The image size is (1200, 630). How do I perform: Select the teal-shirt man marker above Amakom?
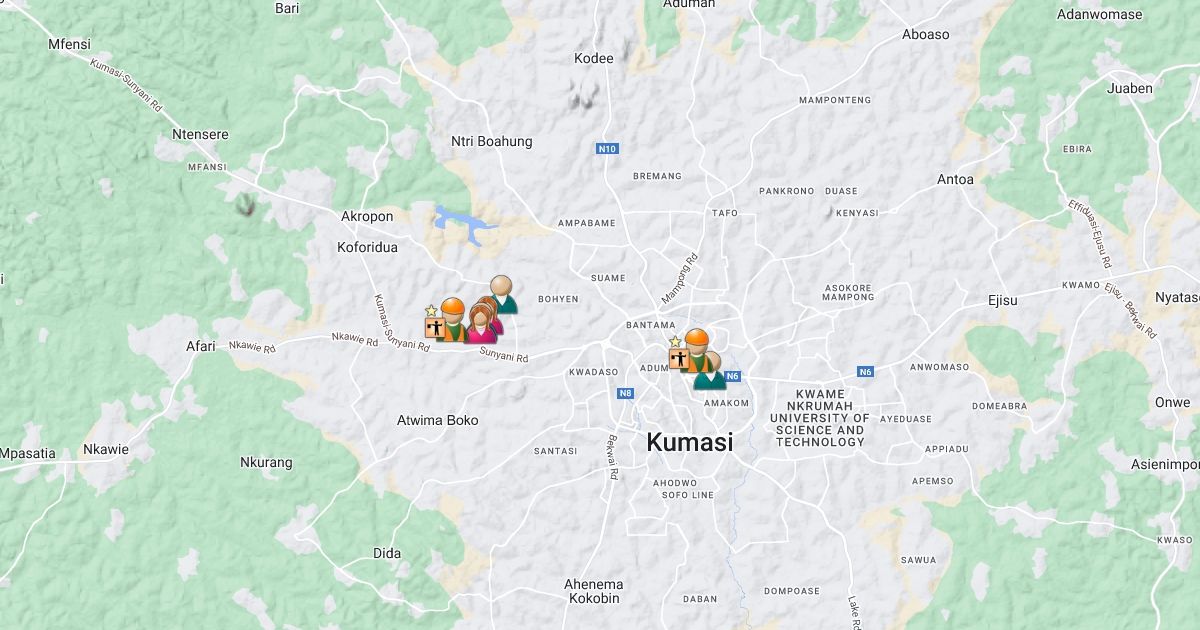pos(710,372)
